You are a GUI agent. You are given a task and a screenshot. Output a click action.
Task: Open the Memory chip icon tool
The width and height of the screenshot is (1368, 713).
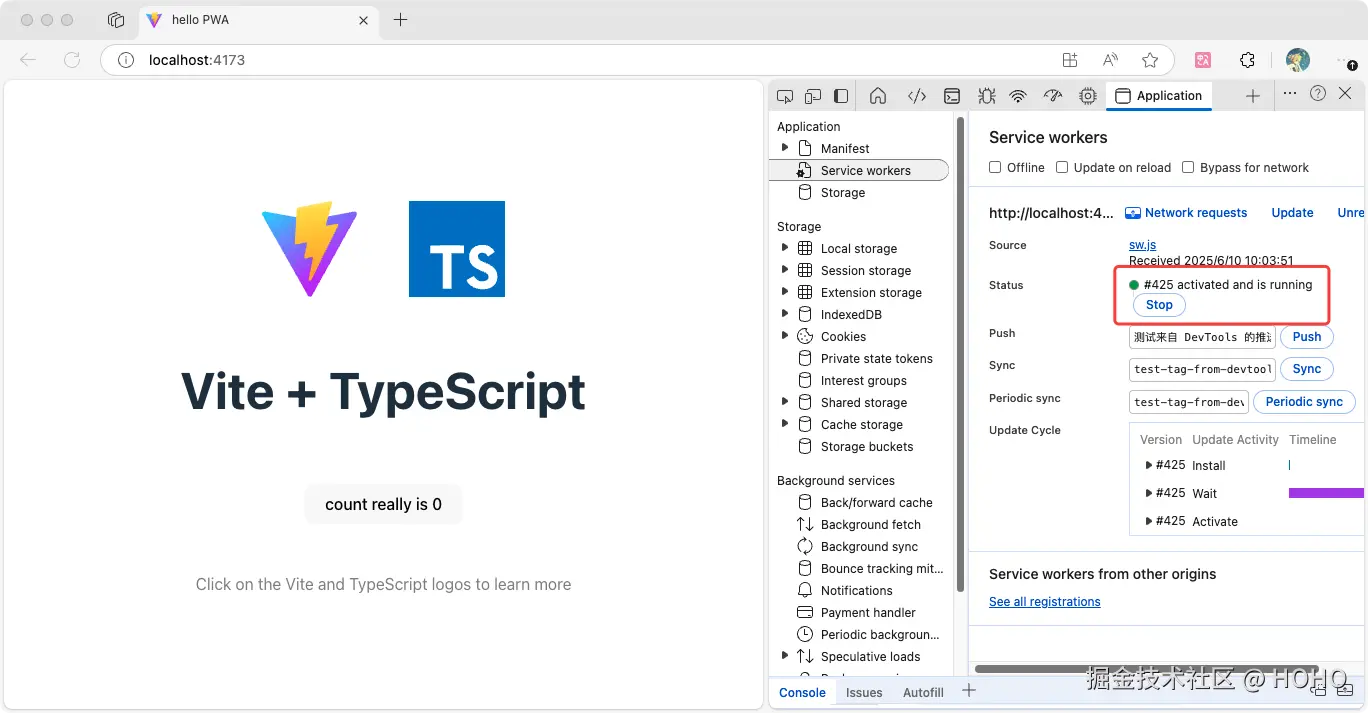[x=1088, y=96]
